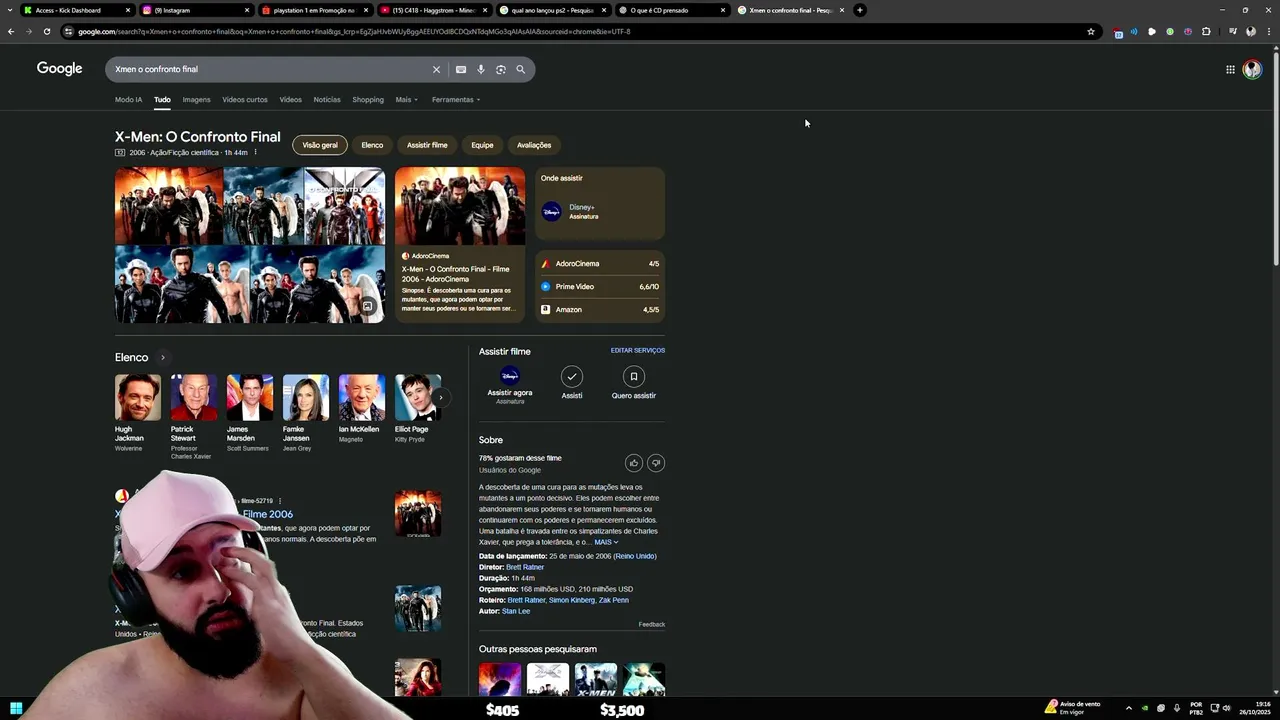Open the Chrome extensions puzzle menu
Viewport: 1280px width, 720px height.
click(1206, 31)
